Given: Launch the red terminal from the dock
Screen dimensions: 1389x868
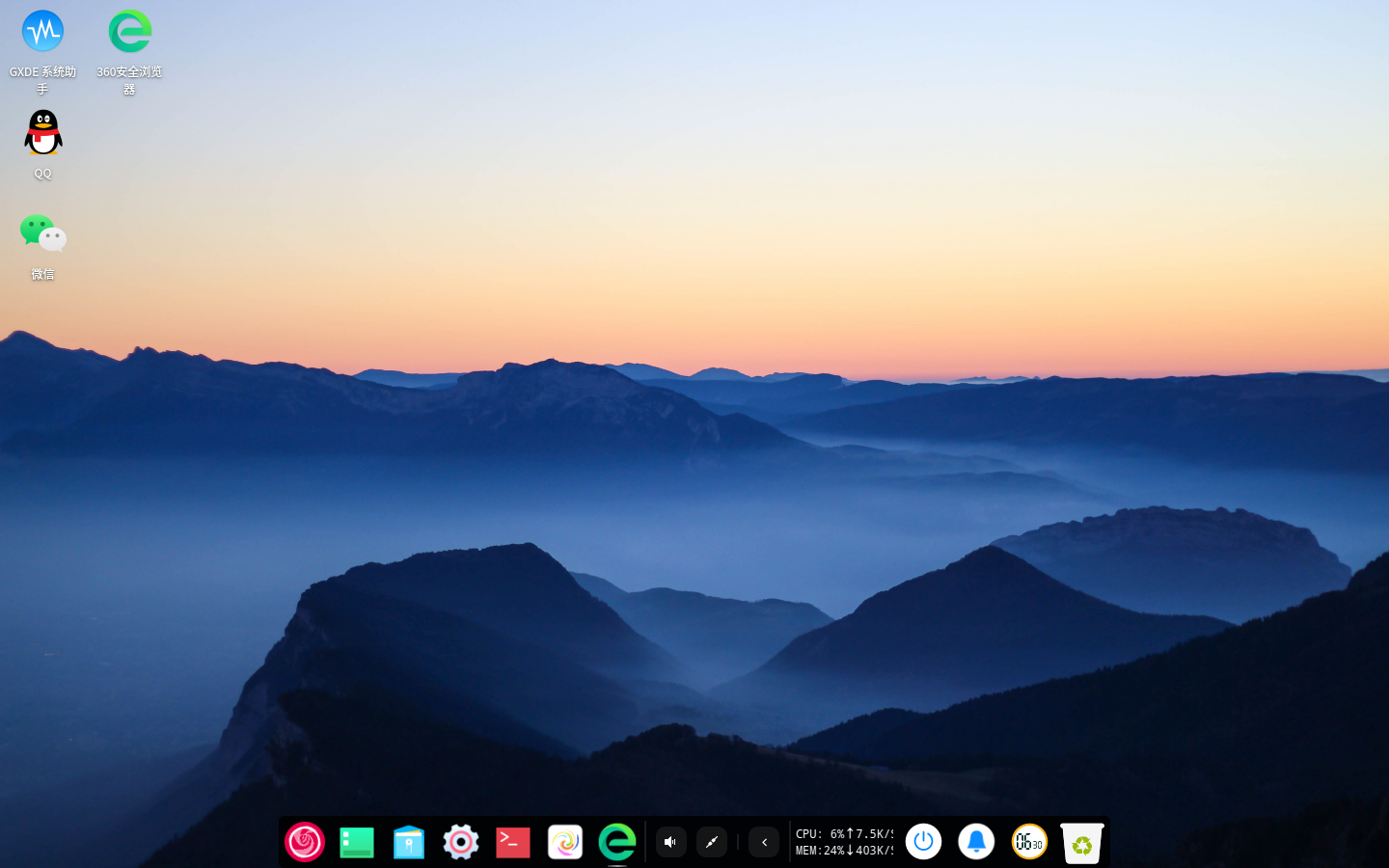Looking at the screenshot, I should 513,842.
